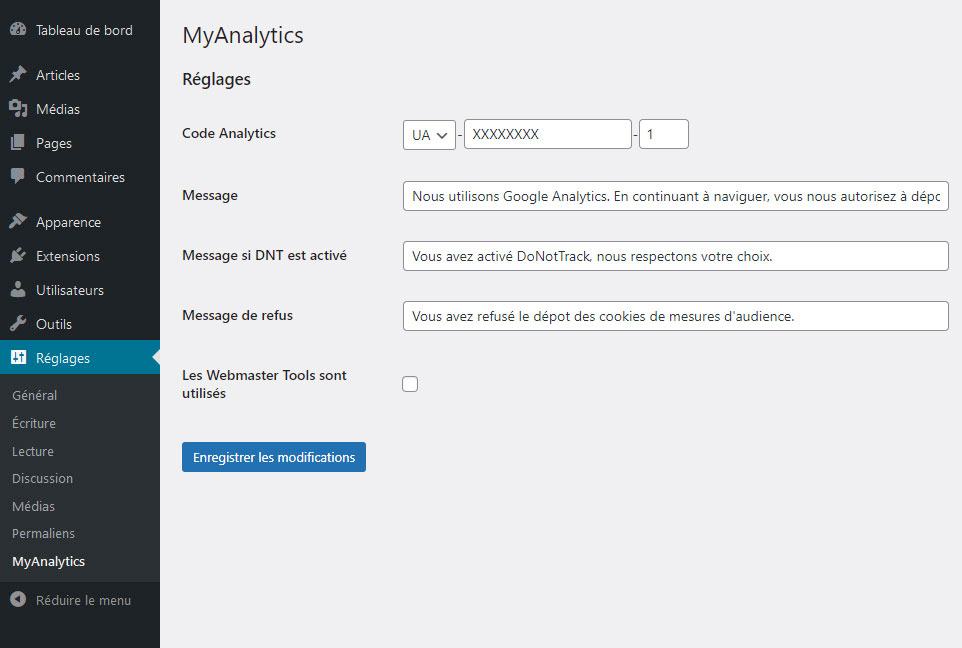The width and height of the screenshot is (962, 648).
Task: Click the Médias camera-music icon in main menu
Action: 18,109
